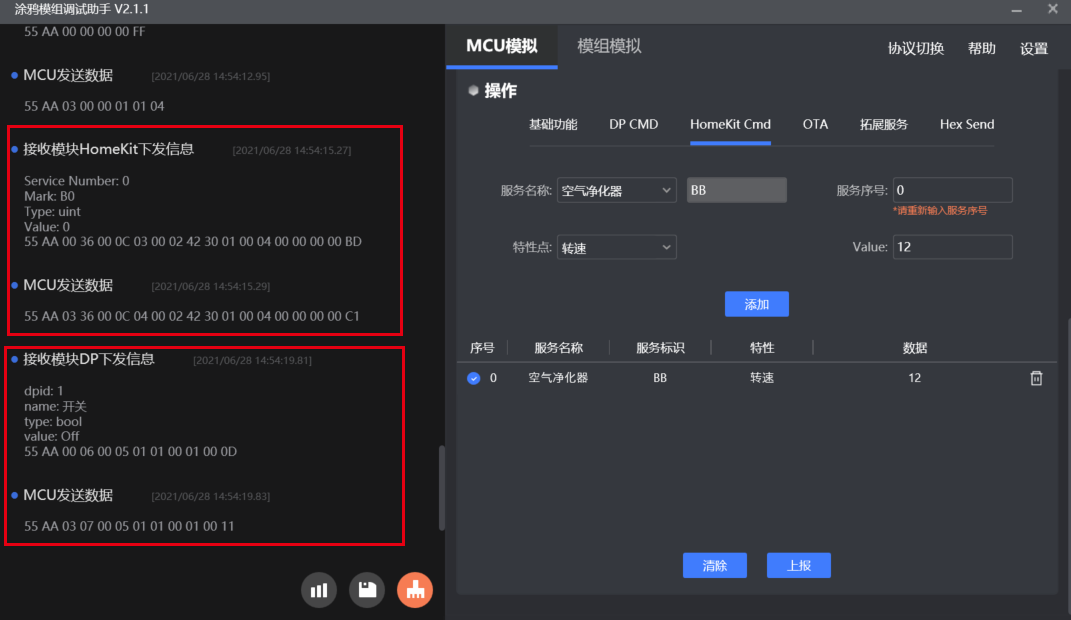Click the name: 开关 log line
The image size is (1071, 620).
[x=55, y=406]
